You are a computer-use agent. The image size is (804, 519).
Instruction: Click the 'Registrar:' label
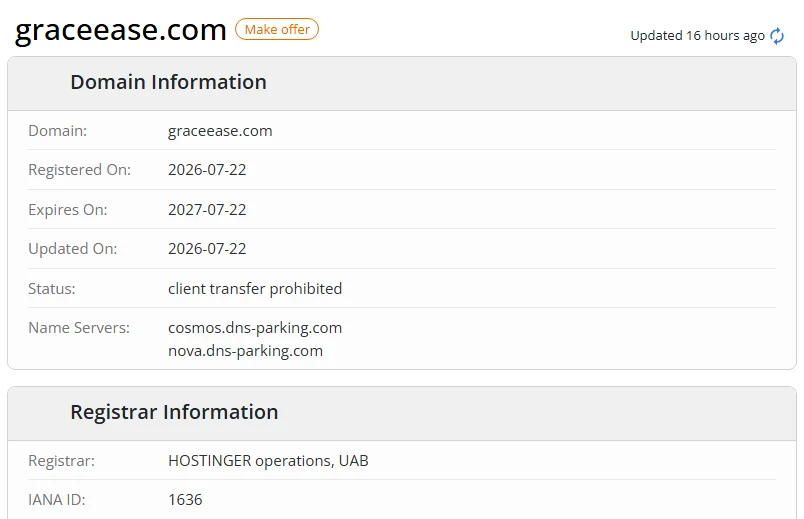point(62,461)
